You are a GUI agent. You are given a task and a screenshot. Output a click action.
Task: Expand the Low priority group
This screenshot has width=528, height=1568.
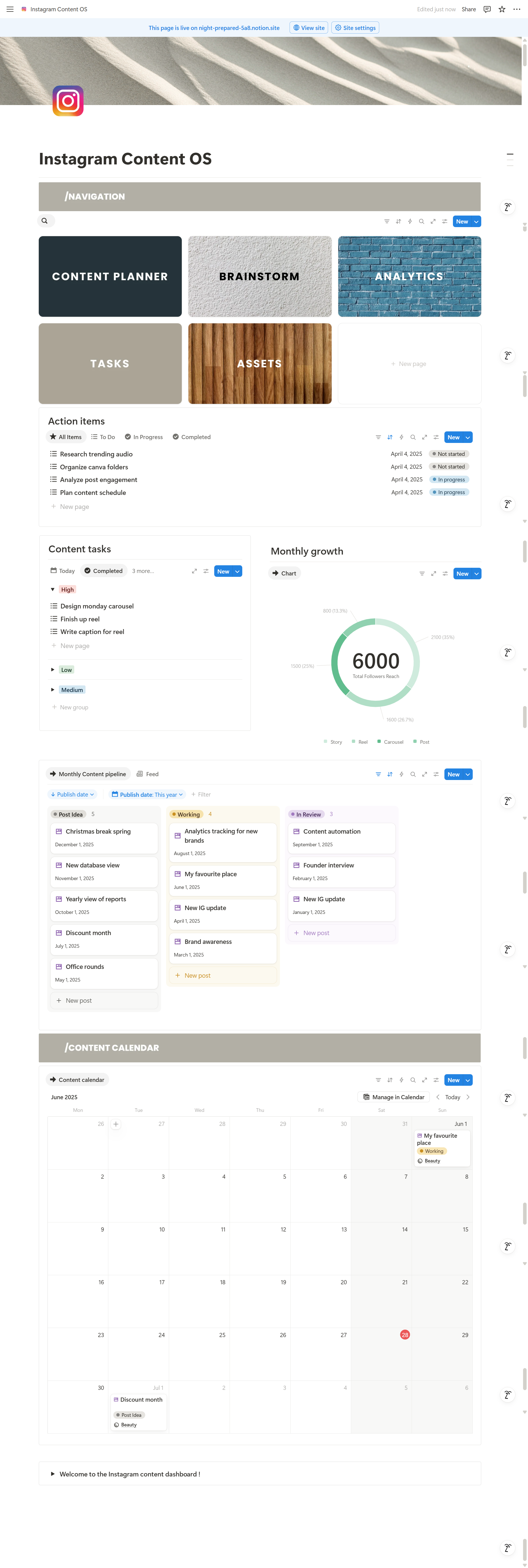(x=52, y=669)
